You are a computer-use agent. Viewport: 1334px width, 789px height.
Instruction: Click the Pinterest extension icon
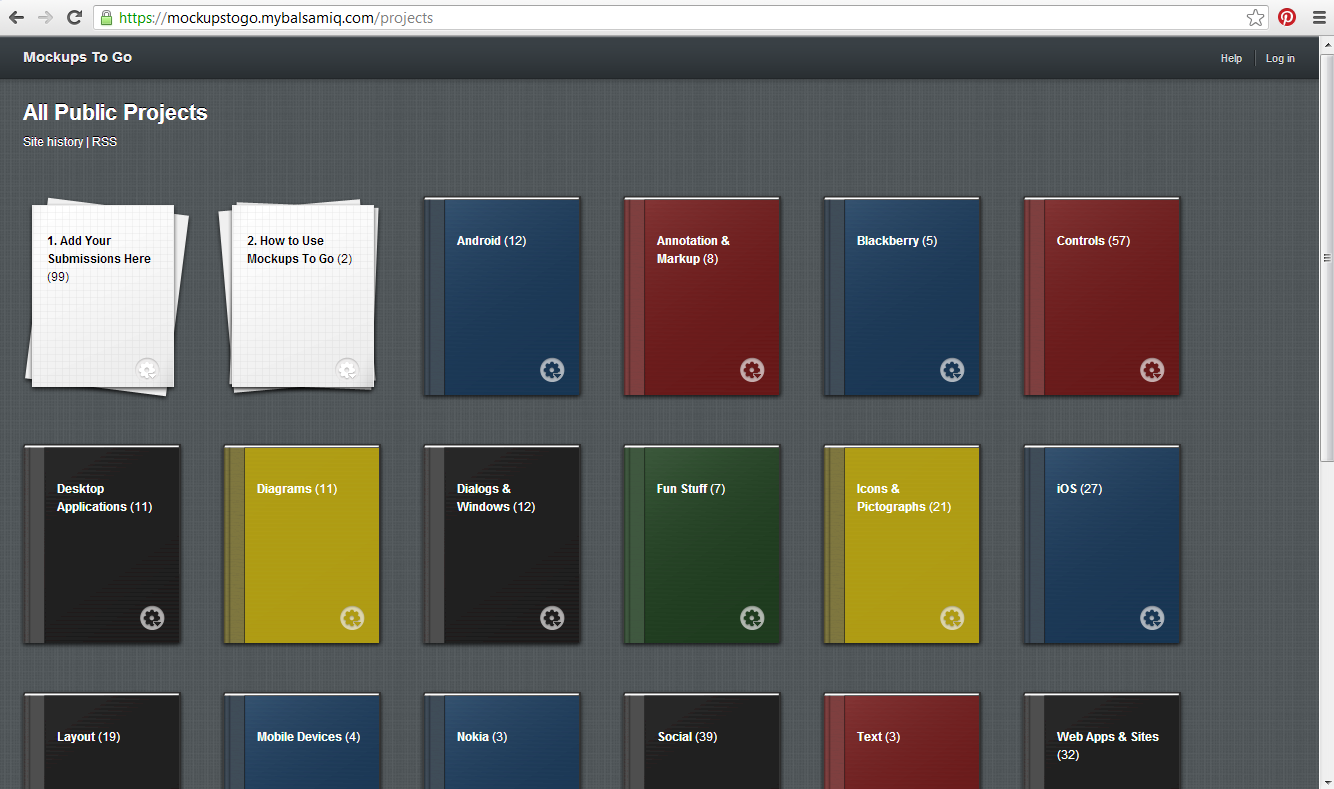pyautogui.click(x=1287, y=17)
